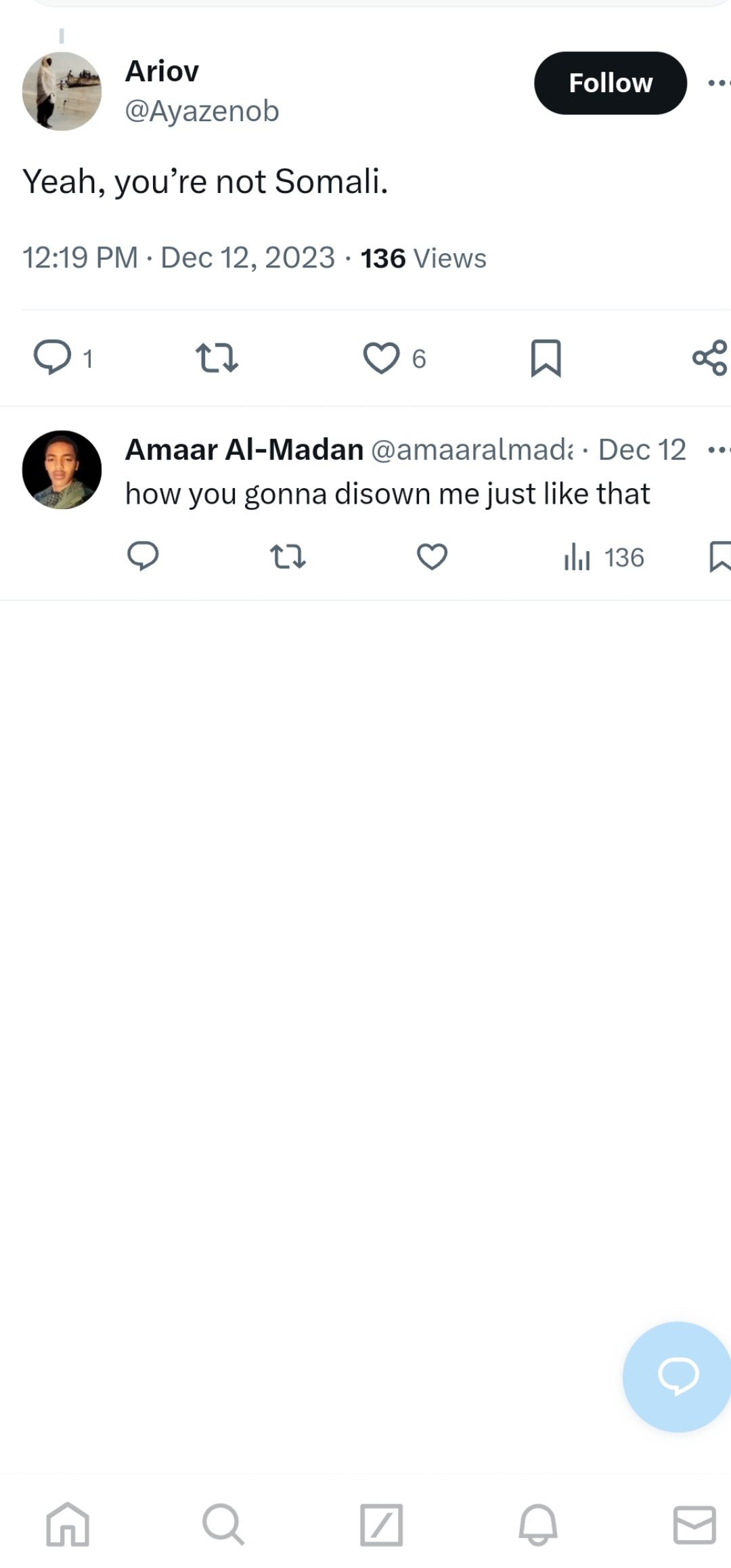
Task: Open Ariov's profile picture
Action: coord(62,91)
